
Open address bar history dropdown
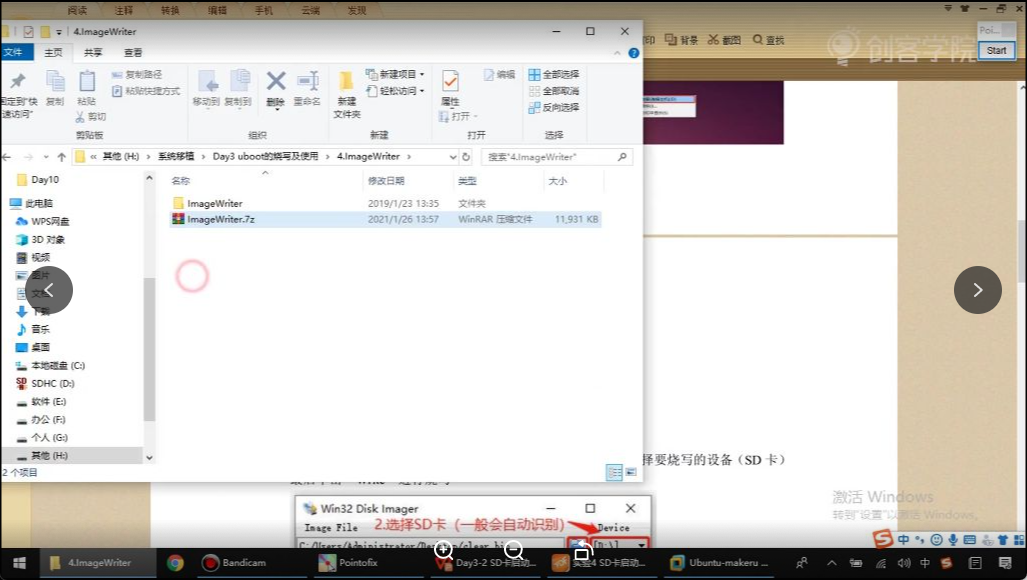[x=453, y=157]
